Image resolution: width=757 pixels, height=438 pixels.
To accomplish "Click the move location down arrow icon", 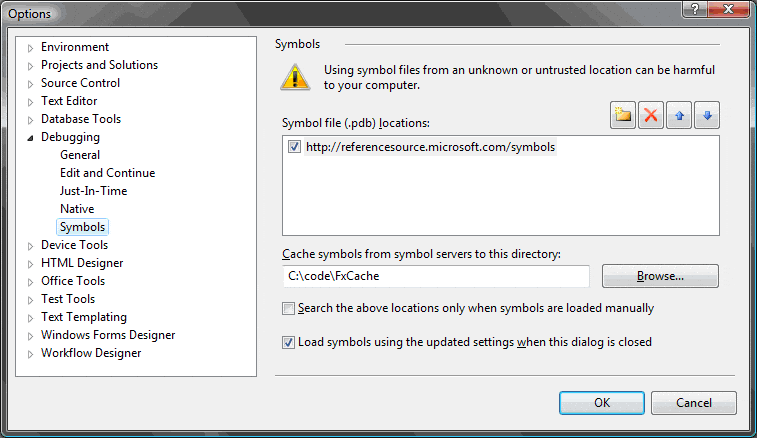I will (707, 115).
